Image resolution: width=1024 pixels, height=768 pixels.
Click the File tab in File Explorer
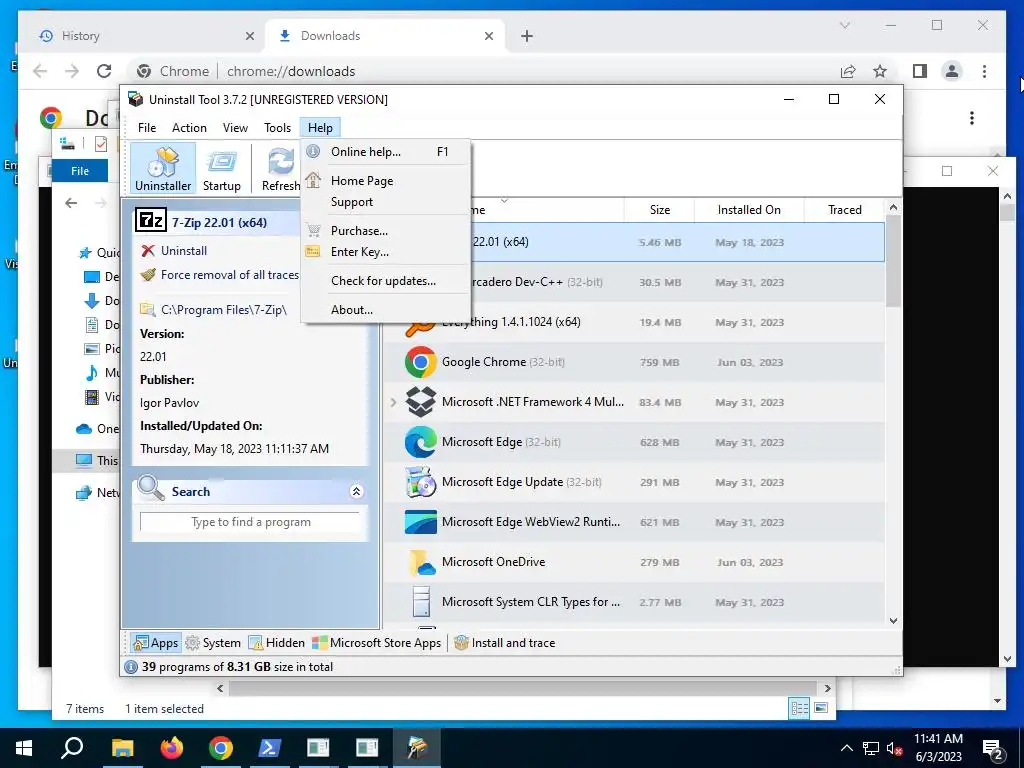80,171
